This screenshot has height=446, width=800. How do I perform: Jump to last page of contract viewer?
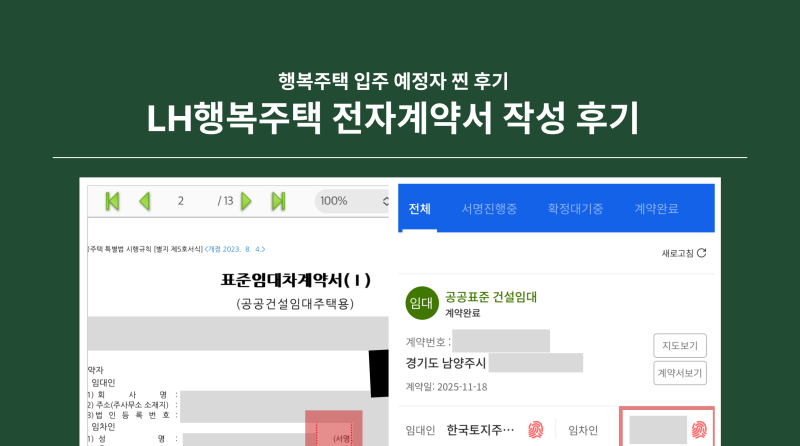(x=279, y=201)
